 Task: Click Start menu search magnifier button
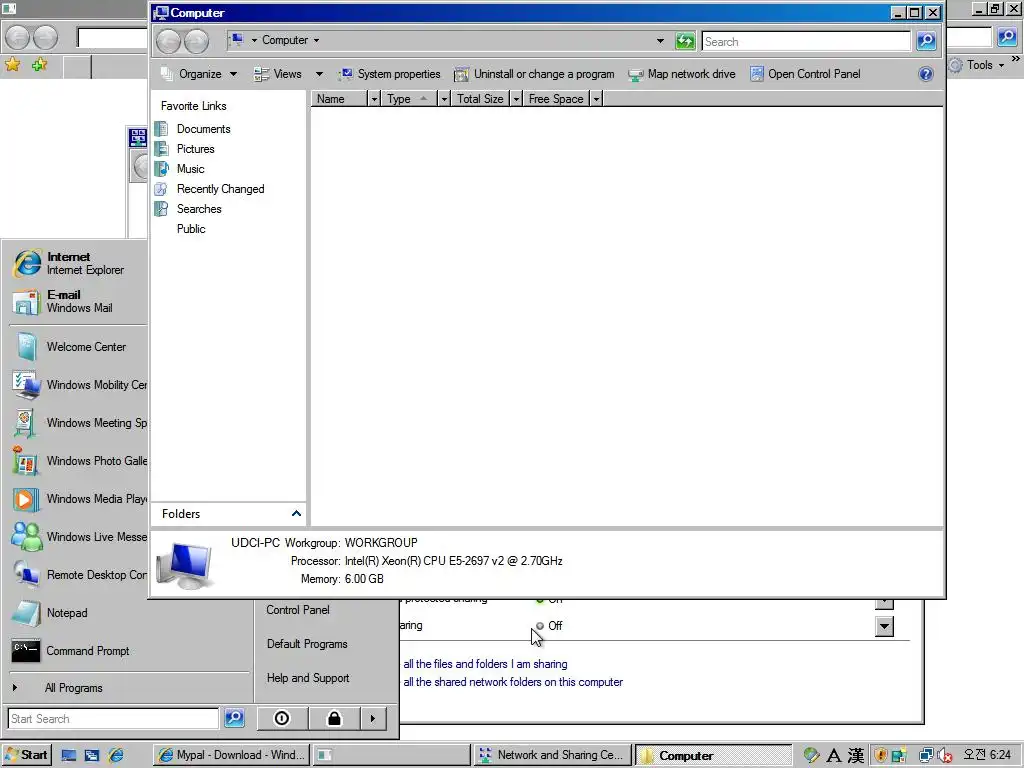click(234, 718)
